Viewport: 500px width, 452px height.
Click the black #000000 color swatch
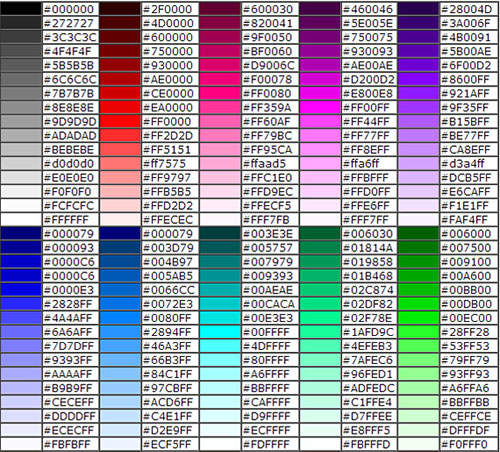coord(21,9)
